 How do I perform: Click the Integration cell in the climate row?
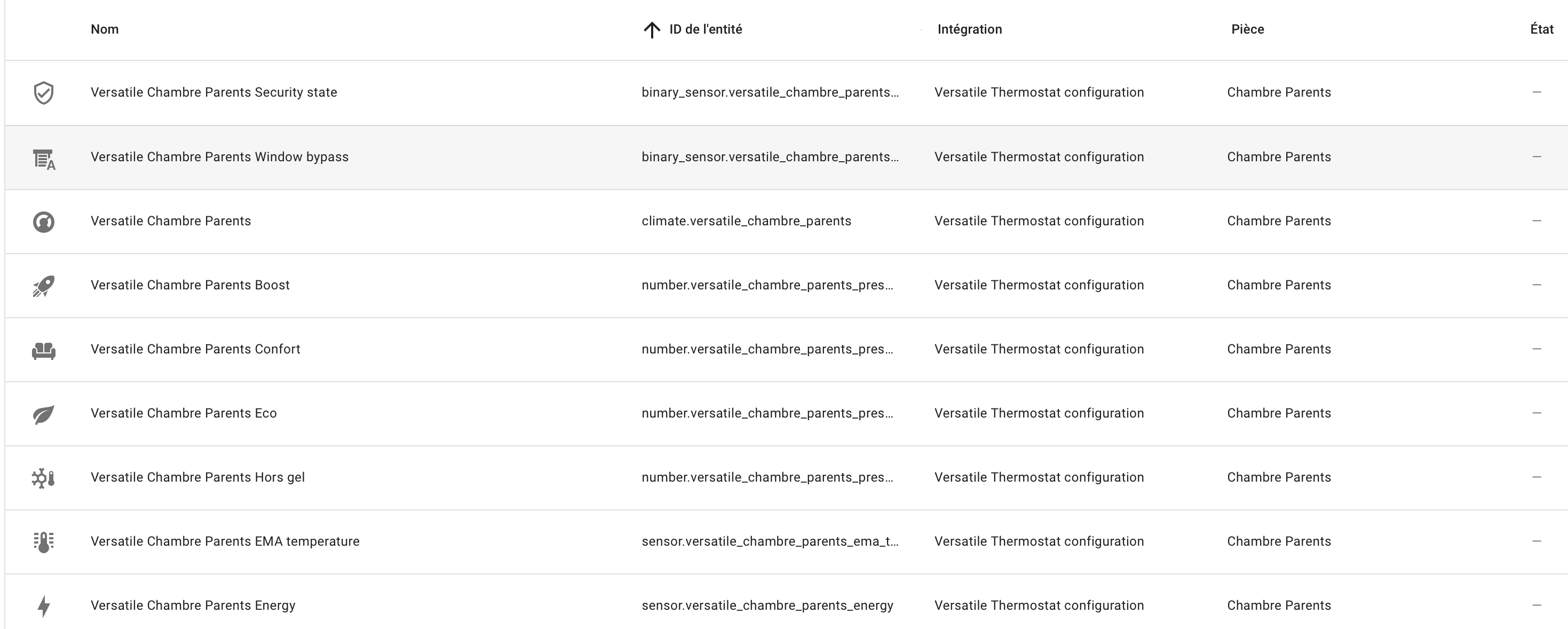point(1039,221)
